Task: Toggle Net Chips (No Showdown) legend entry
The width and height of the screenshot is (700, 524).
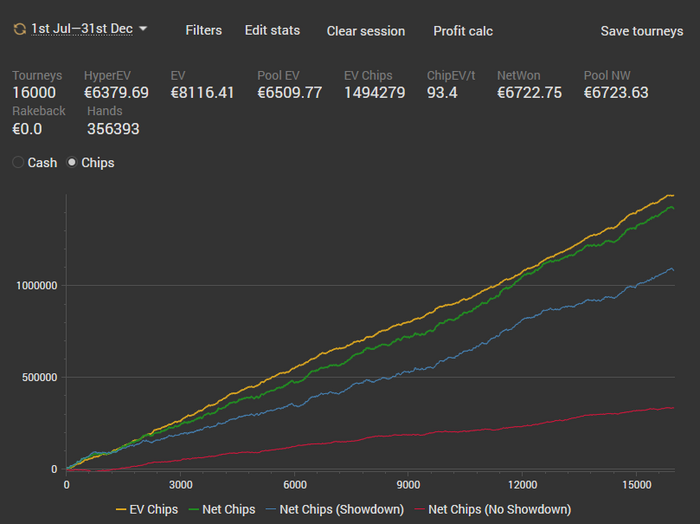Action: click(492, 509)
